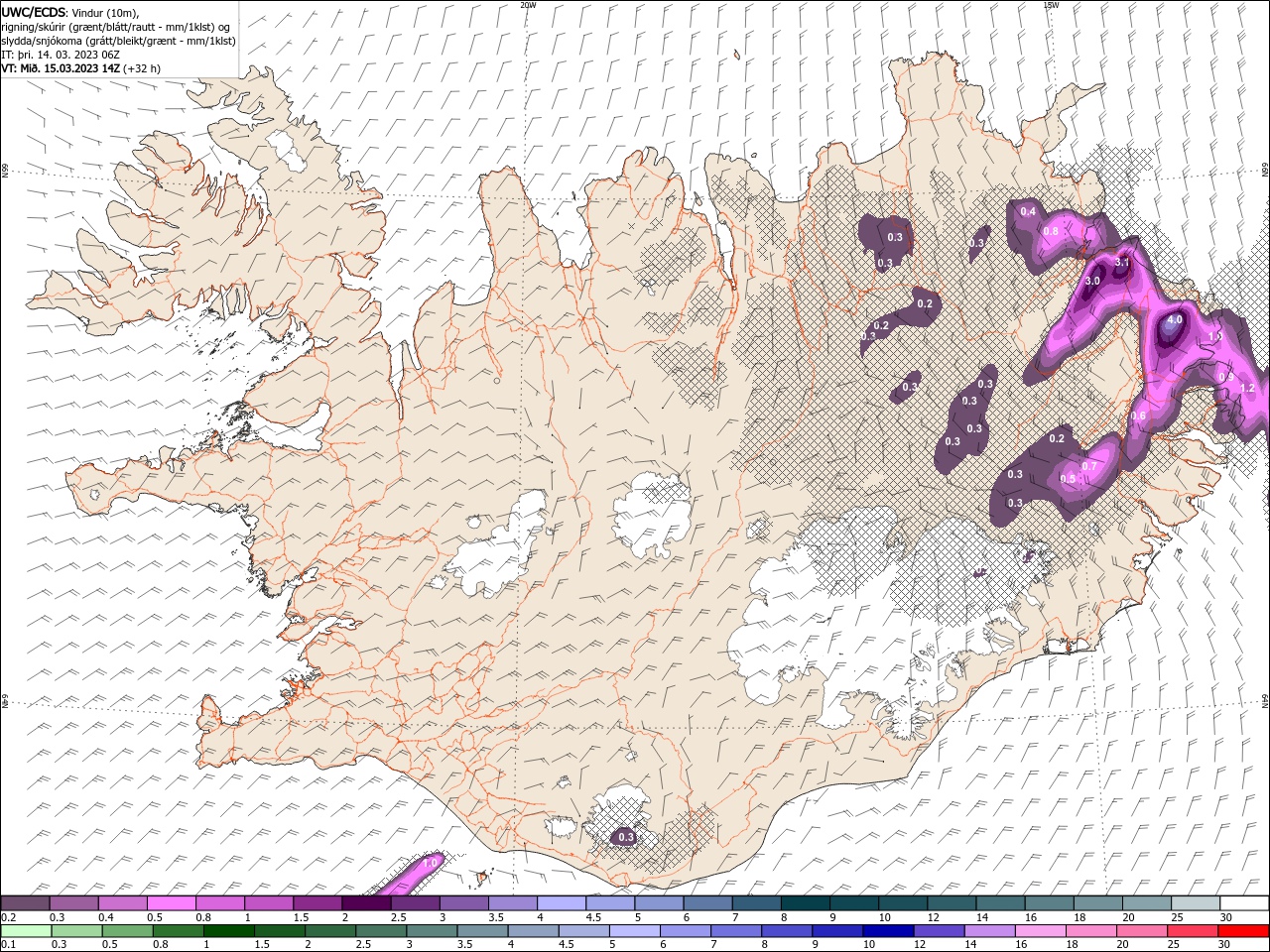Click the rain legend swatch labeled 0.5
This screenshot has height=952, width=1270.
(128, 931)
